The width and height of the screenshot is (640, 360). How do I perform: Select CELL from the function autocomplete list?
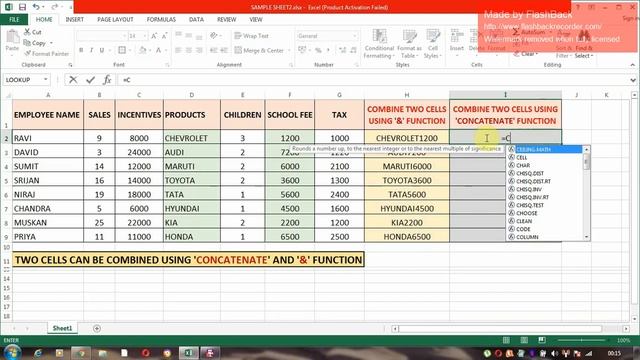(545, 158)
